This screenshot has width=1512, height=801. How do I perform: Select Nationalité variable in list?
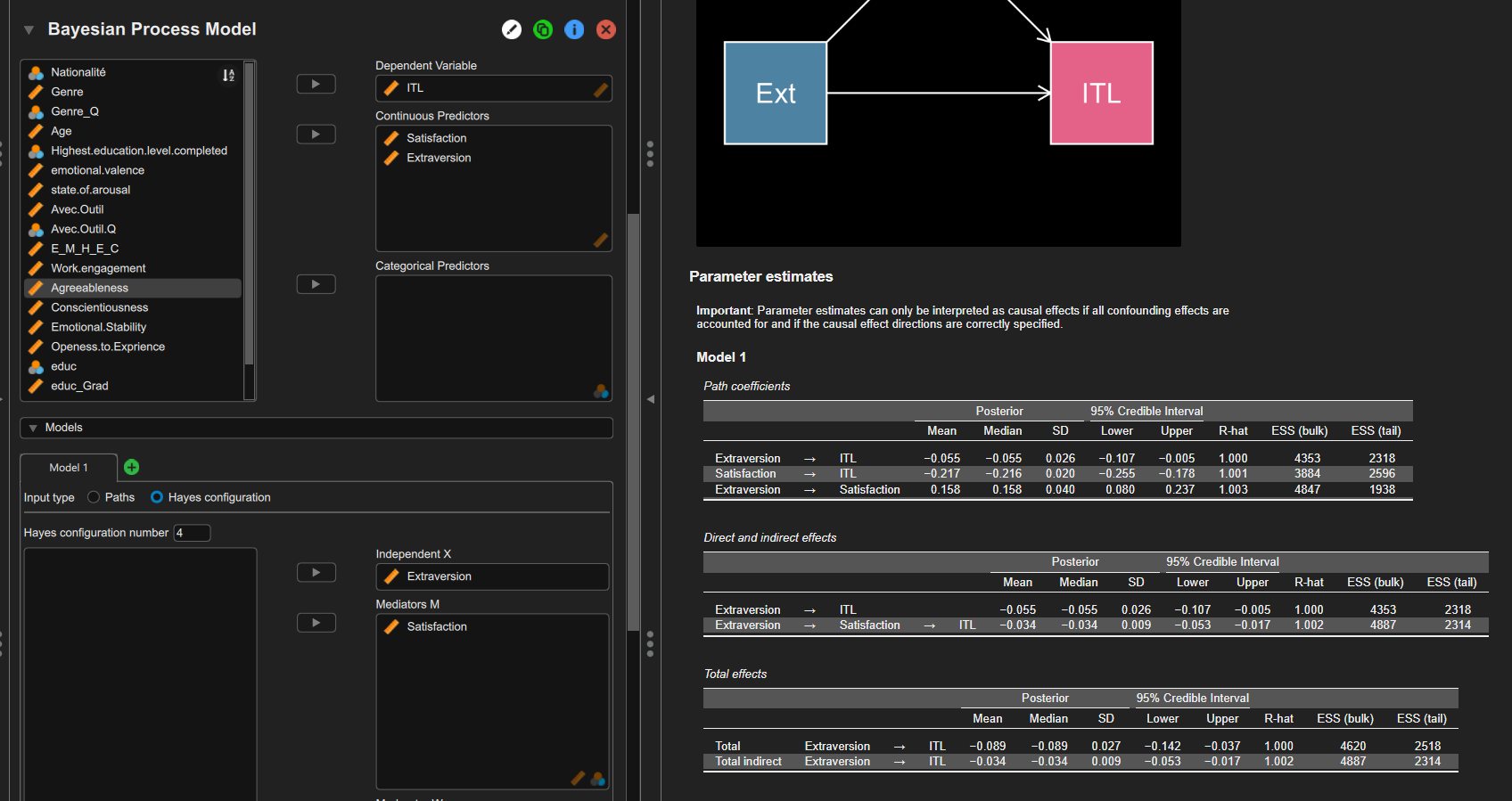click(x=132, y=72)
